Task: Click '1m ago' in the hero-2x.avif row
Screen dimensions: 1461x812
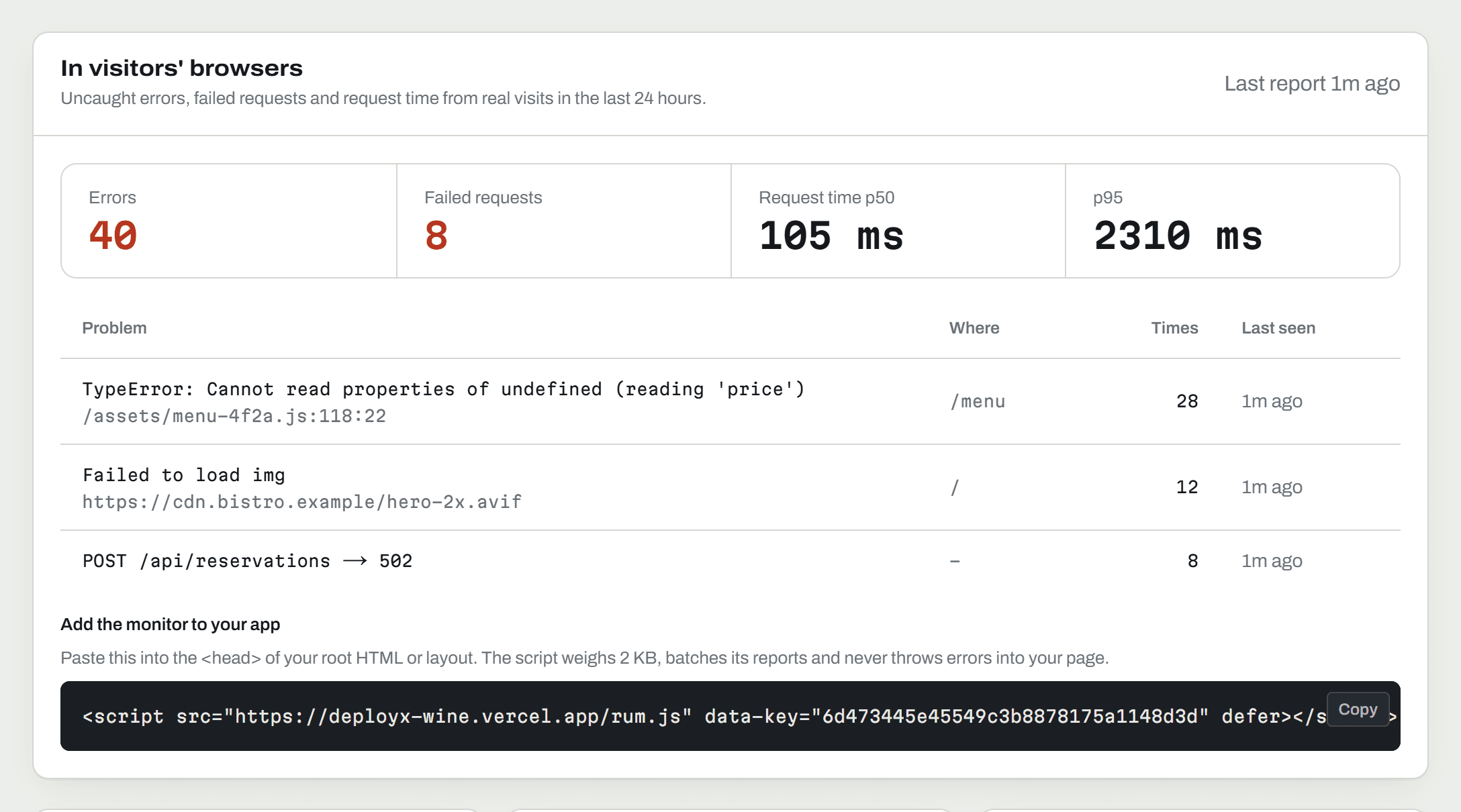Action: (x=1272, y=487)
